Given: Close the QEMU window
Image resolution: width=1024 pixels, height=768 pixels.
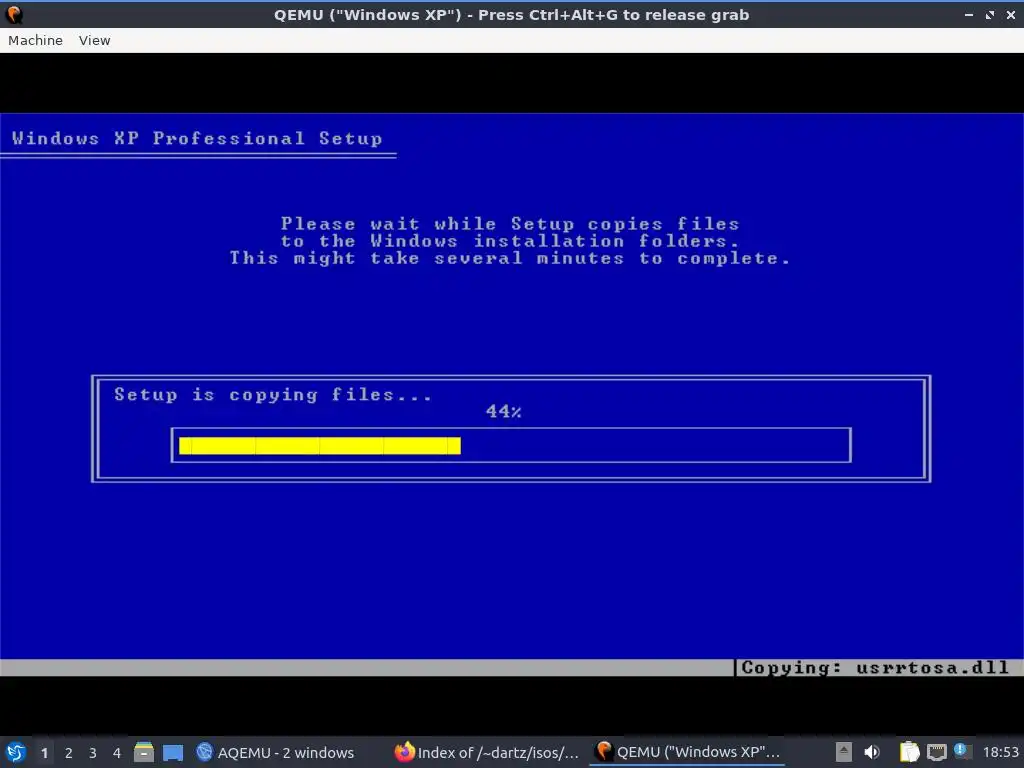Looking at the screenshot, I should (1010, 14).
